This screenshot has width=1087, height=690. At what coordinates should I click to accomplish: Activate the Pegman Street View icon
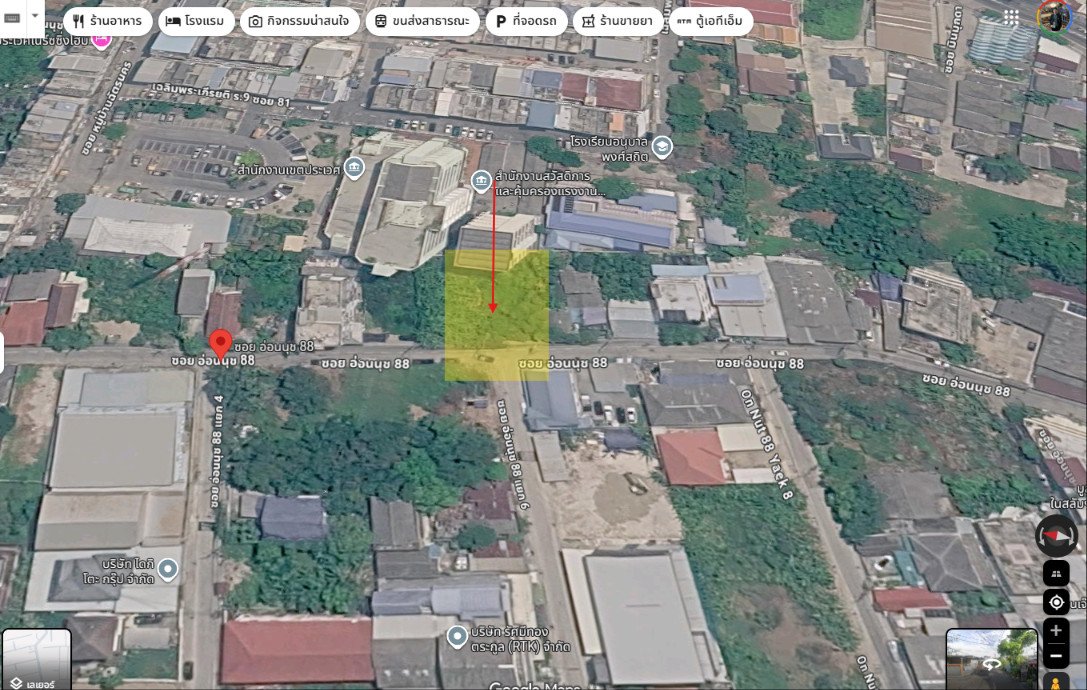1056,682
